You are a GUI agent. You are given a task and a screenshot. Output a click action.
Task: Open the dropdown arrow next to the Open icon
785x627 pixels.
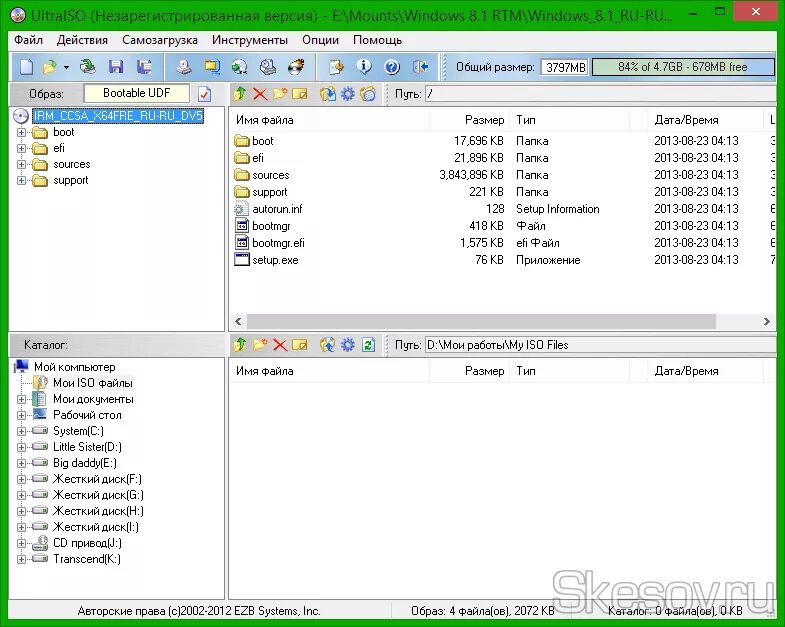[x=66, y=67]
